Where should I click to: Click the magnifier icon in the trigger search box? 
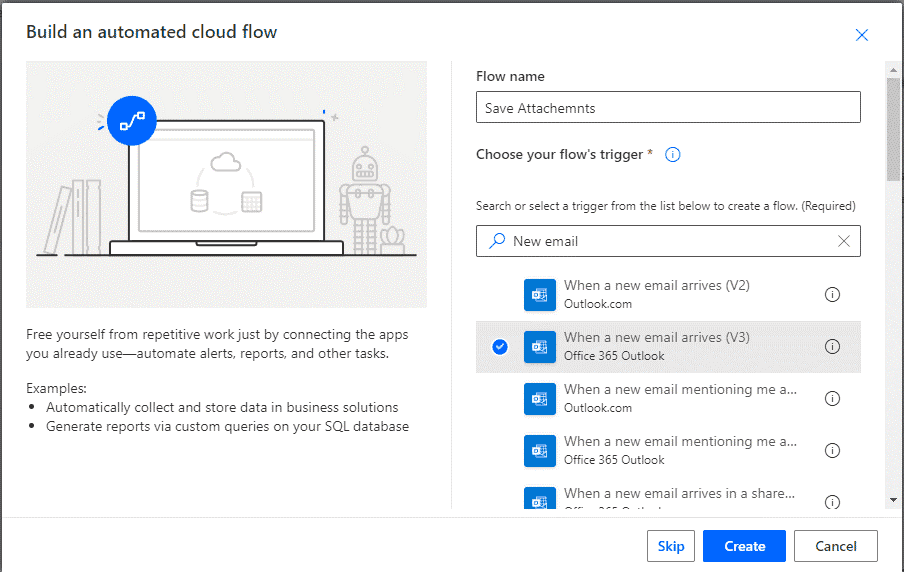496,241
